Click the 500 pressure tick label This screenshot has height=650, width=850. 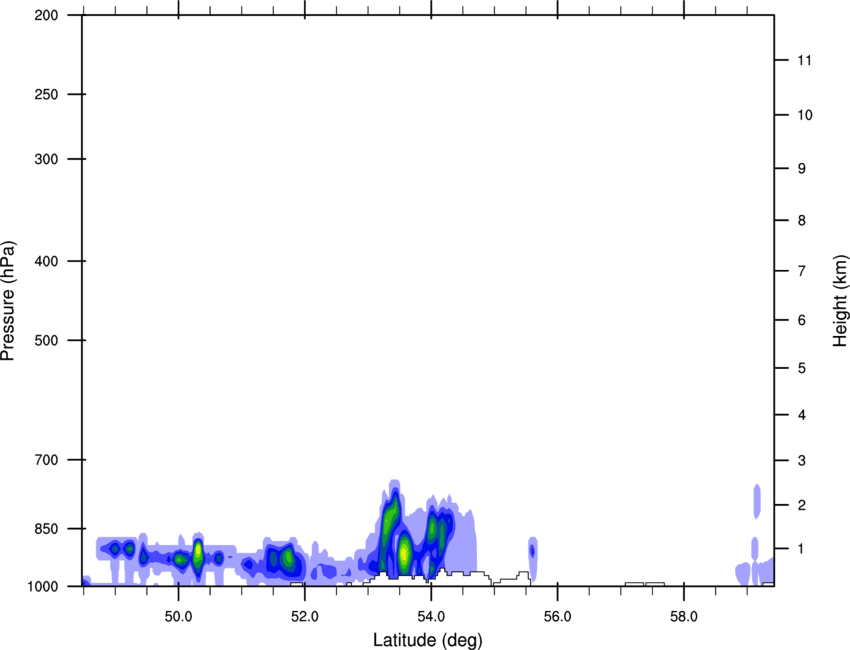coord(46,340)
